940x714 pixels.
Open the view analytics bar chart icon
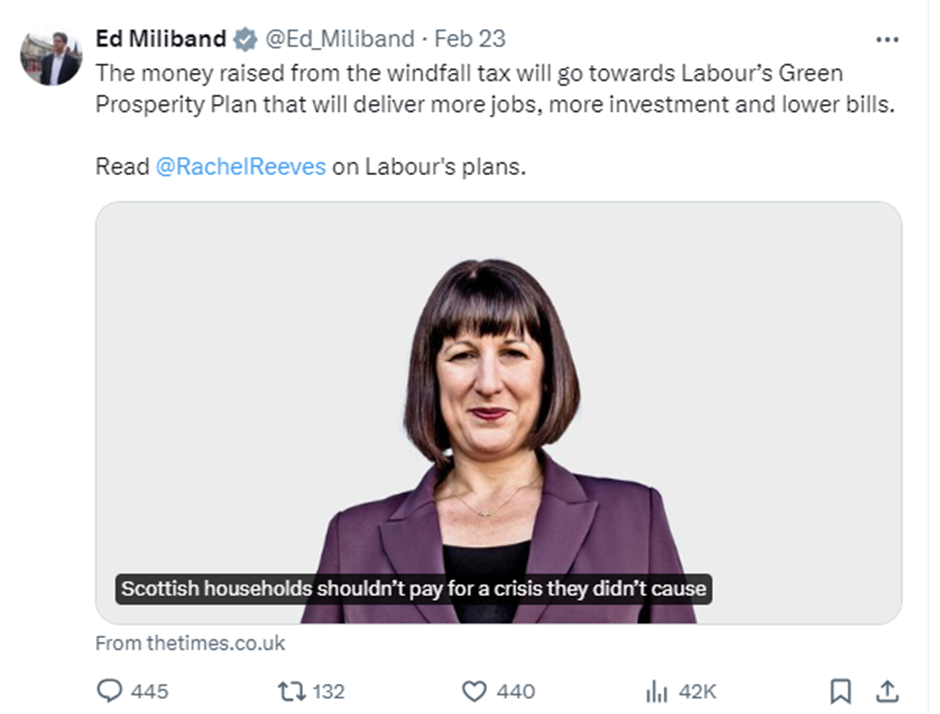(x=656, y=691)
